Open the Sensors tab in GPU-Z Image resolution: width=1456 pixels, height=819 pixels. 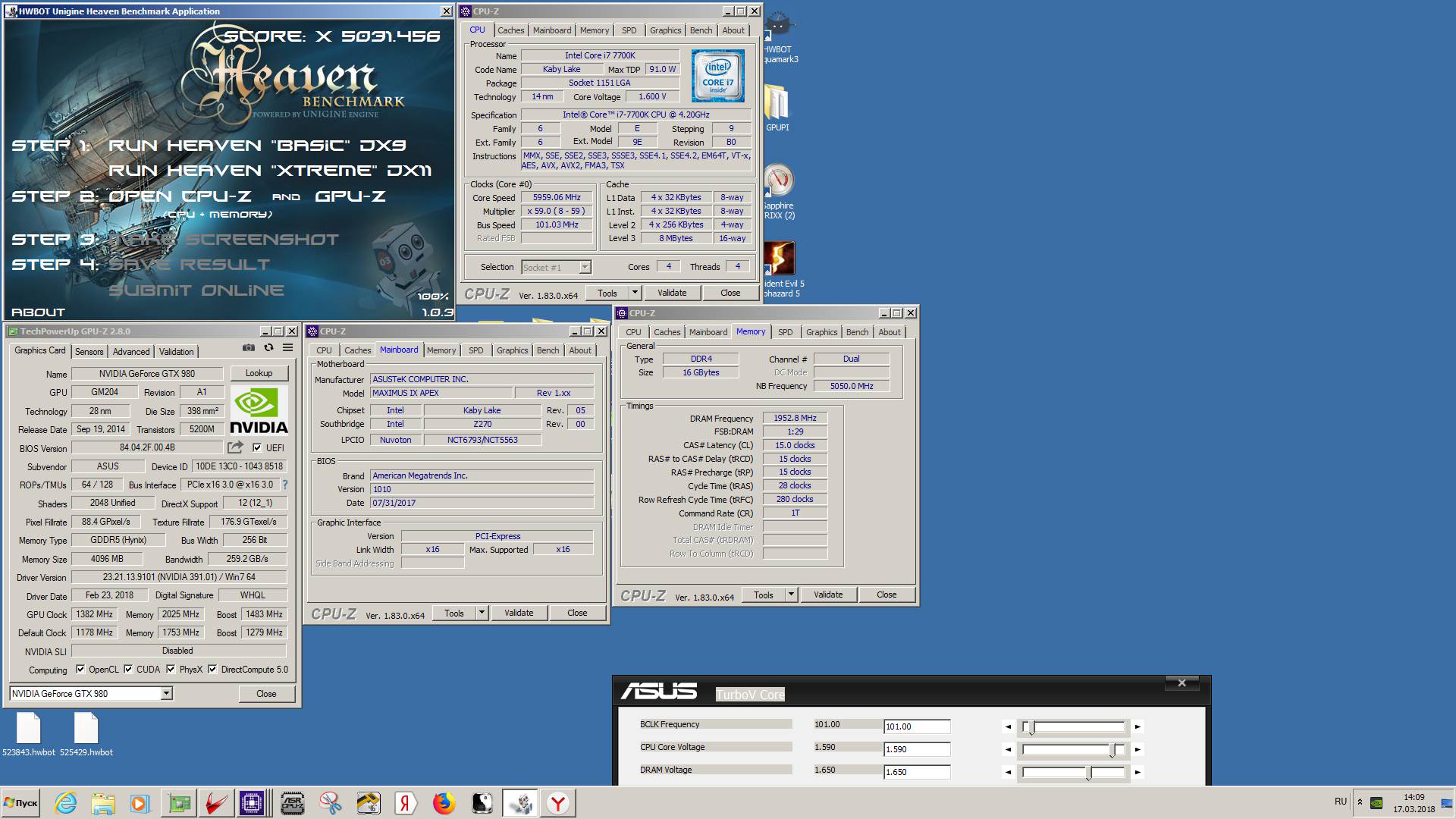pyautogui.click(x=89, y=351)
